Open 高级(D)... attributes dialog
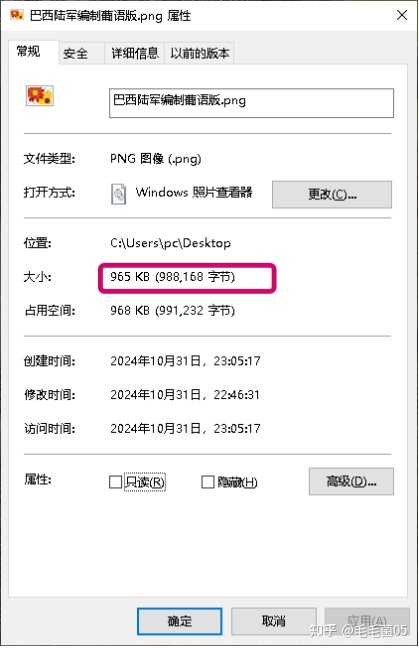Image resolution: width=419 pixels, height=651 pixels. (351, 482)
